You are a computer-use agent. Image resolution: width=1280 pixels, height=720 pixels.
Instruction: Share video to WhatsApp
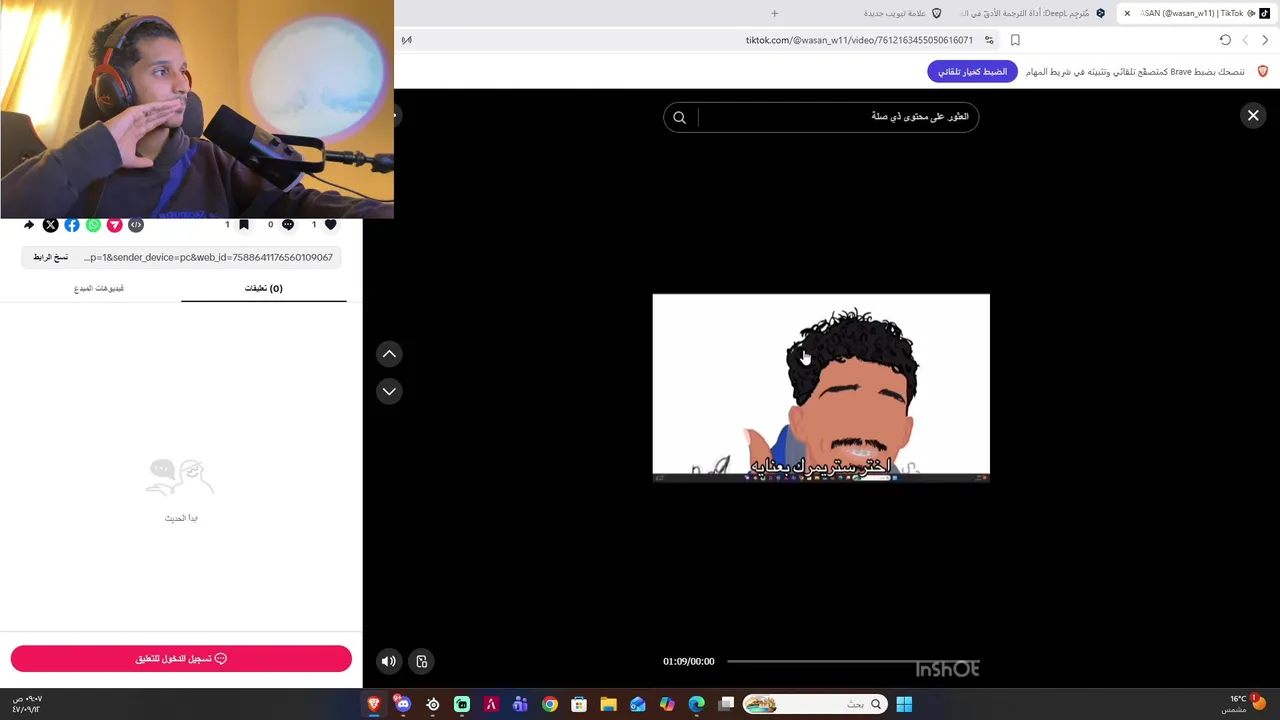(93, 225)
